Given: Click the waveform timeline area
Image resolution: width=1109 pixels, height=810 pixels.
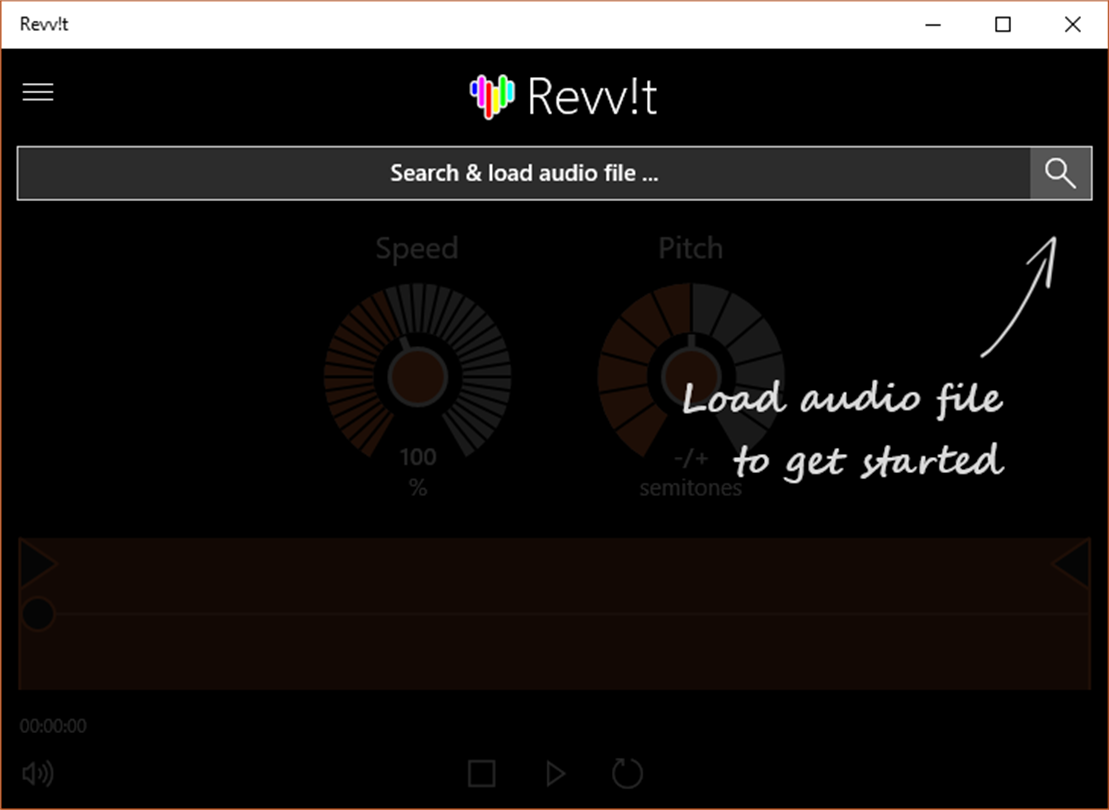Looking at the screenshot, I should click(554, 613).
